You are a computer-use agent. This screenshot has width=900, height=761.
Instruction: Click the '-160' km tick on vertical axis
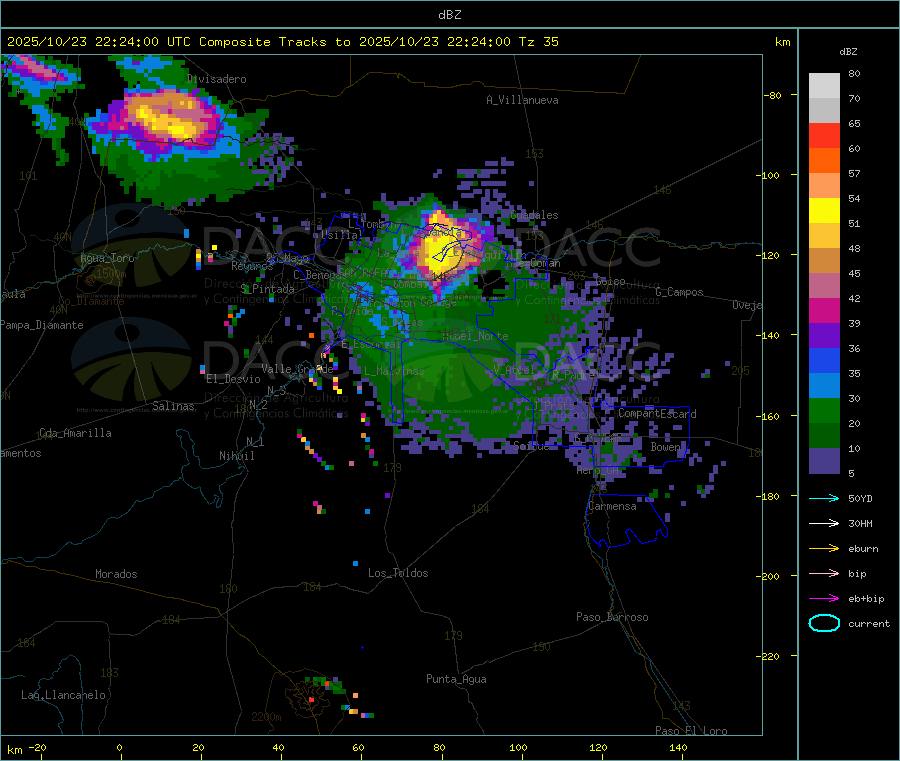770,416
